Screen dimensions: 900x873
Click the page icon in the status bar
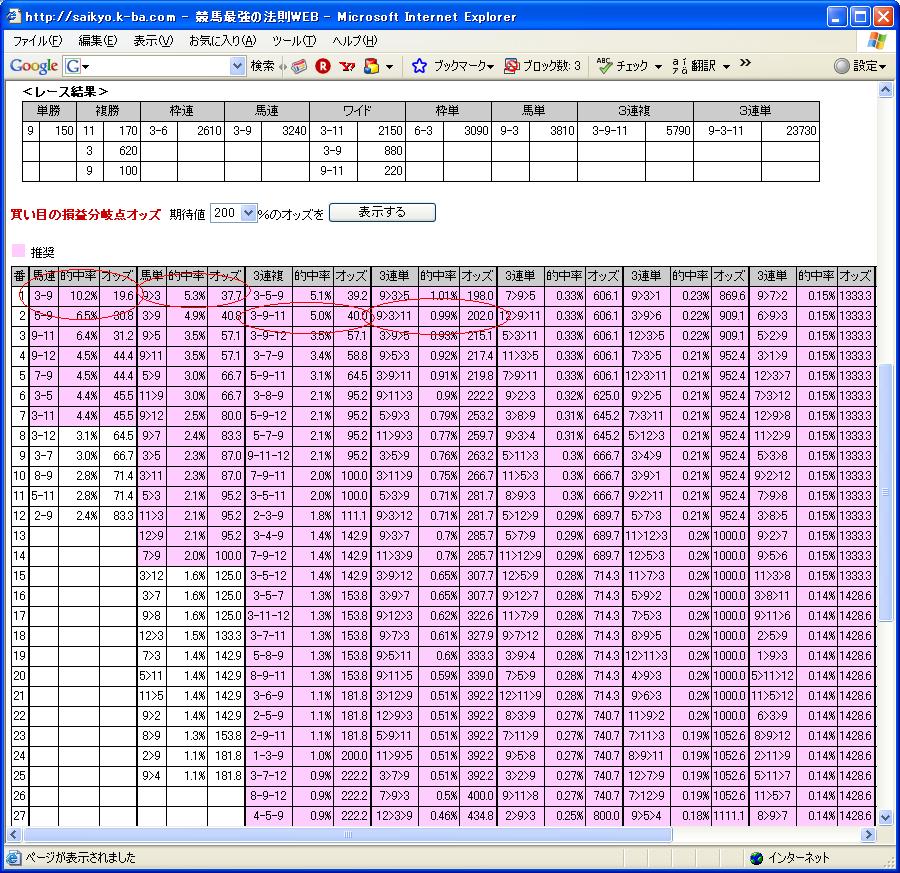click(14, 858)
